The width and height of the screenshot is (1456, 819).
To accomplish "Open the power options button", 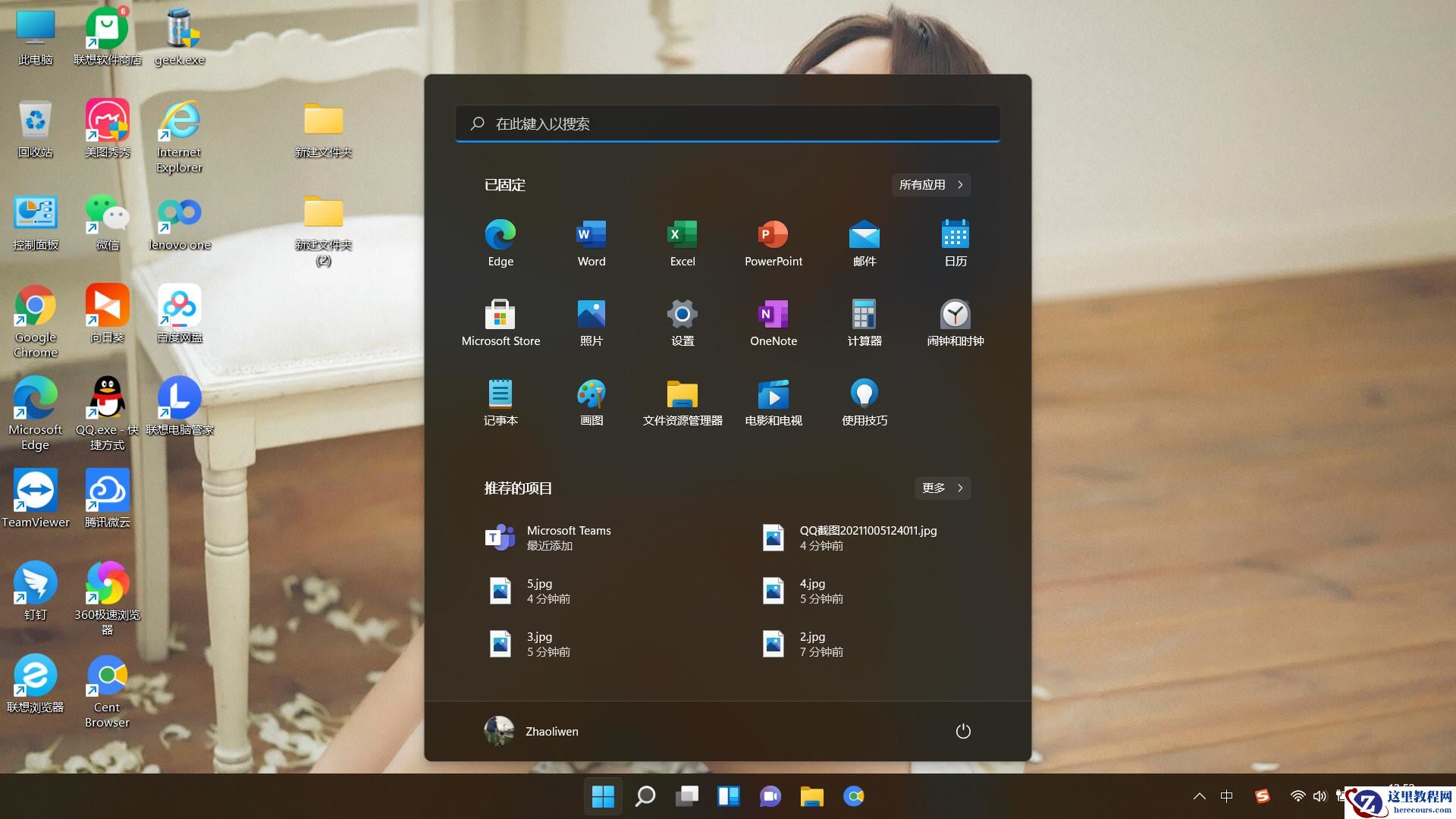I will 962,731.
